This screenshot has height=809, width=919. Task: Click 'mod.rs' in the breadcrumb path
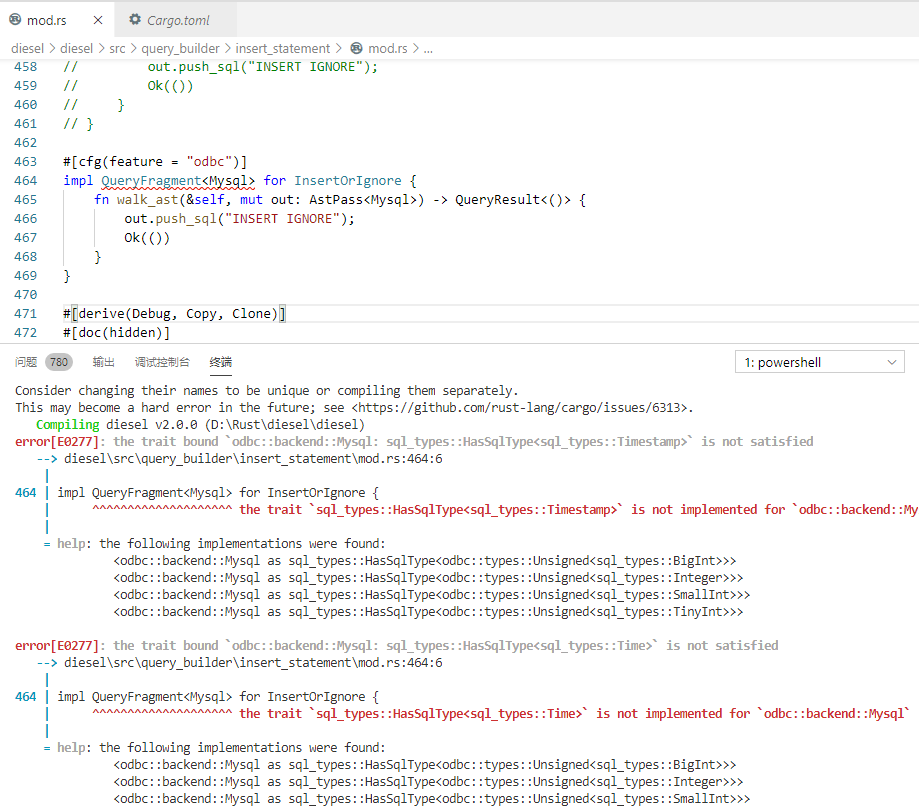387,49
